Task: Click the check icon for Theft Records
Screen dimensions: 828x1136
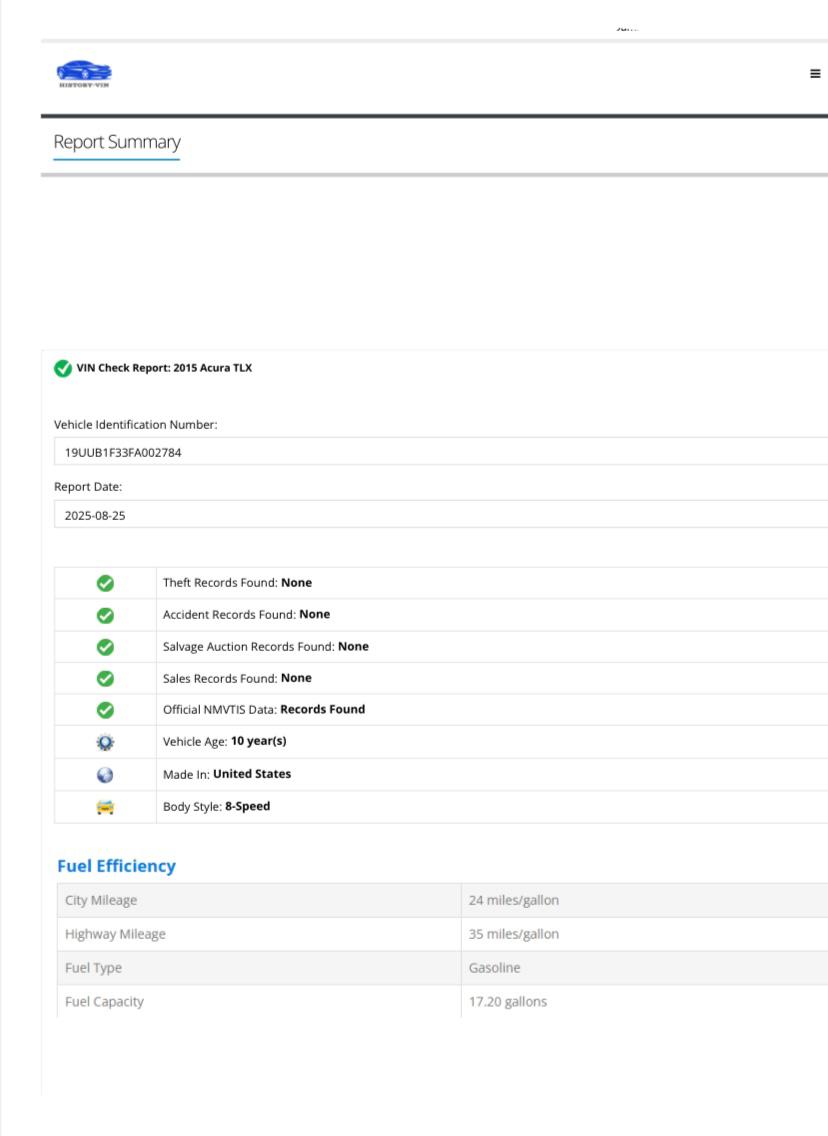Action: point(105,583)
